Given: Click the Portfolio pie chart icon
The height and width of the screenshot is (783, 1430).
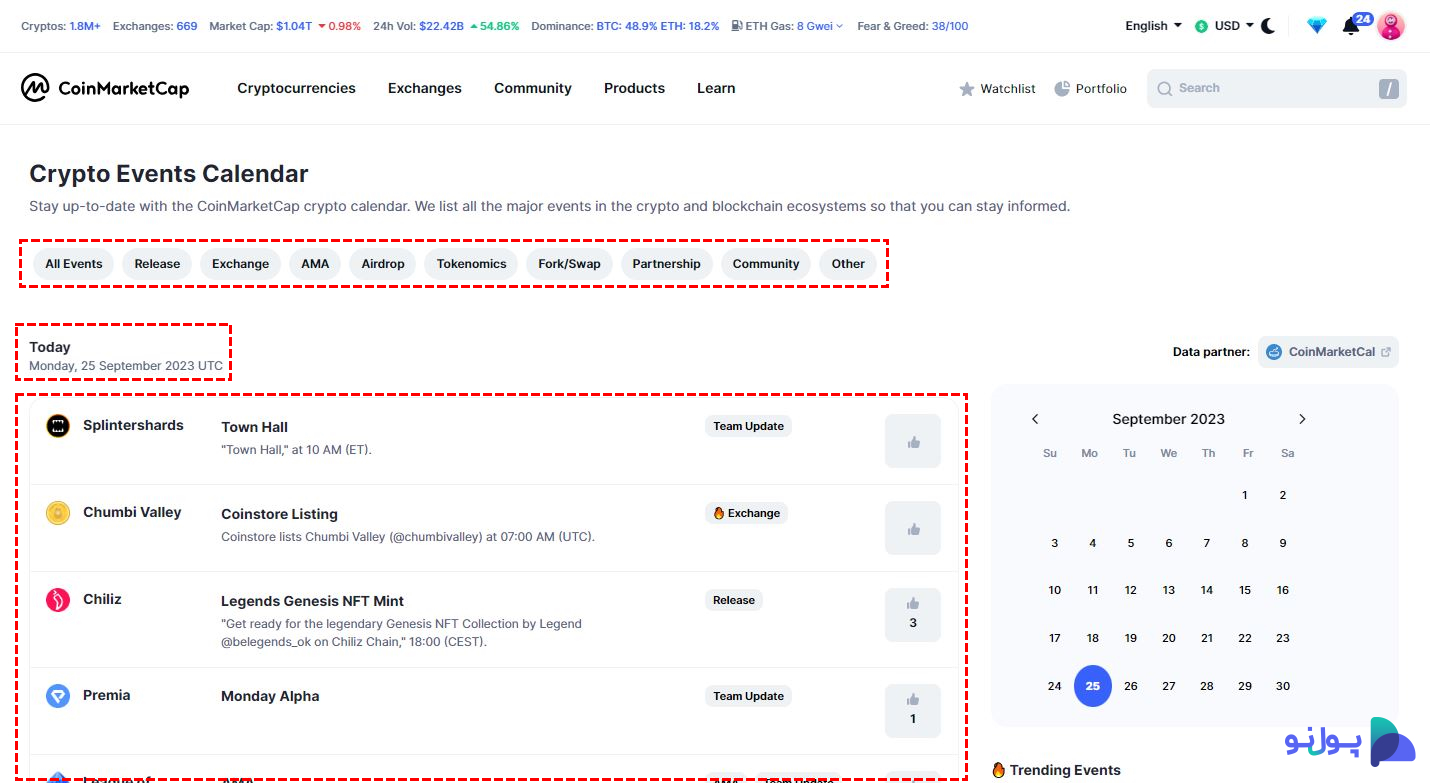Looking at the screenshot, I should 1062,88.
